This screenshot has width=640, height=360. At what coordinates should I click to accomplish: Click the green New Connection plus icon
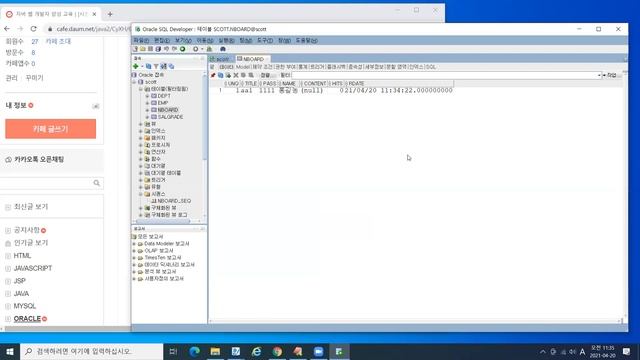click(x=136, y=66)
